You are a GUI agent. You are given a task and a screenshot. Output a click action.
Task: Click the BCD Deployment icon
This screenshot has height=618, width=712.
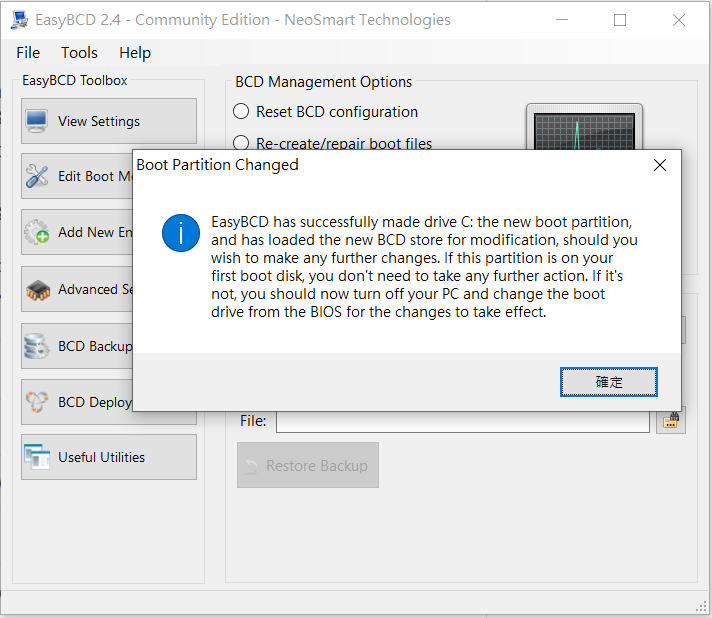(x=36, y=402)
